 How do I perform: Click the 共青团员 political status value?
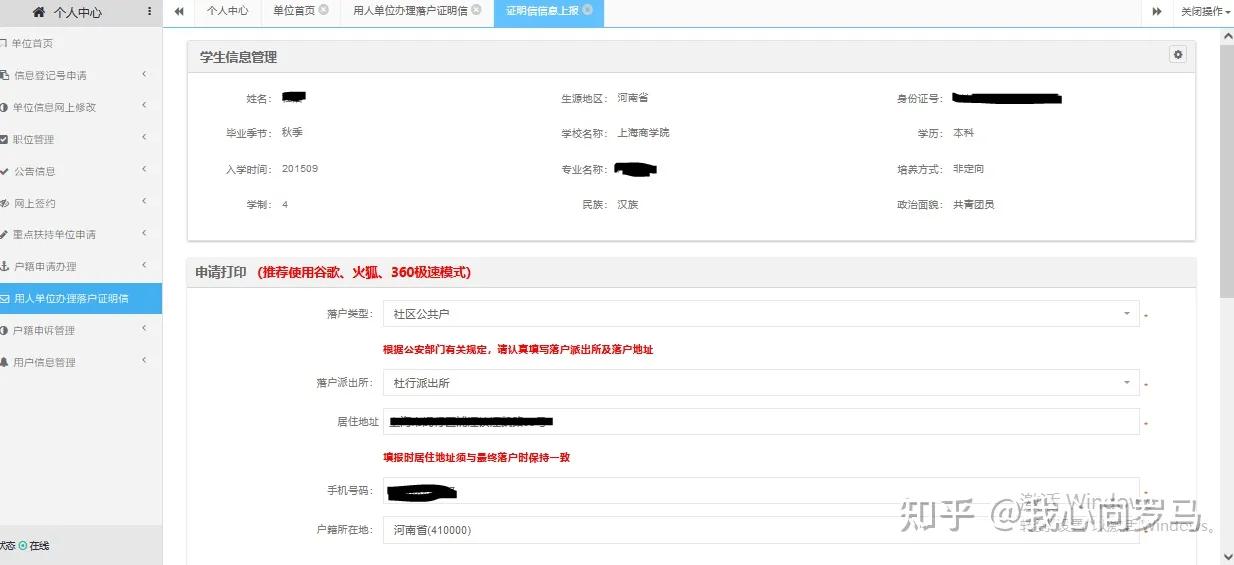pyautogui.click(x=973, y=205)
